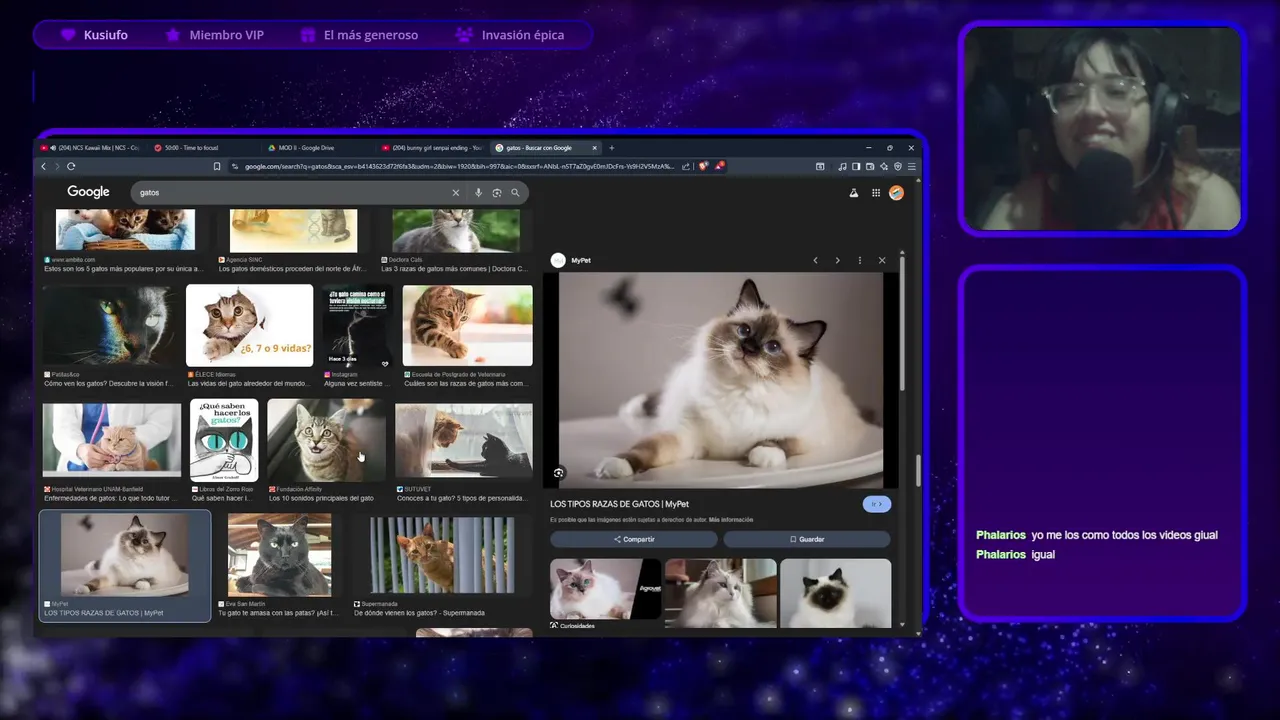Open a new browser tab with plus
Viewport: 1280px width, 720px height.
pyautogui.click(x=612, y=148)
